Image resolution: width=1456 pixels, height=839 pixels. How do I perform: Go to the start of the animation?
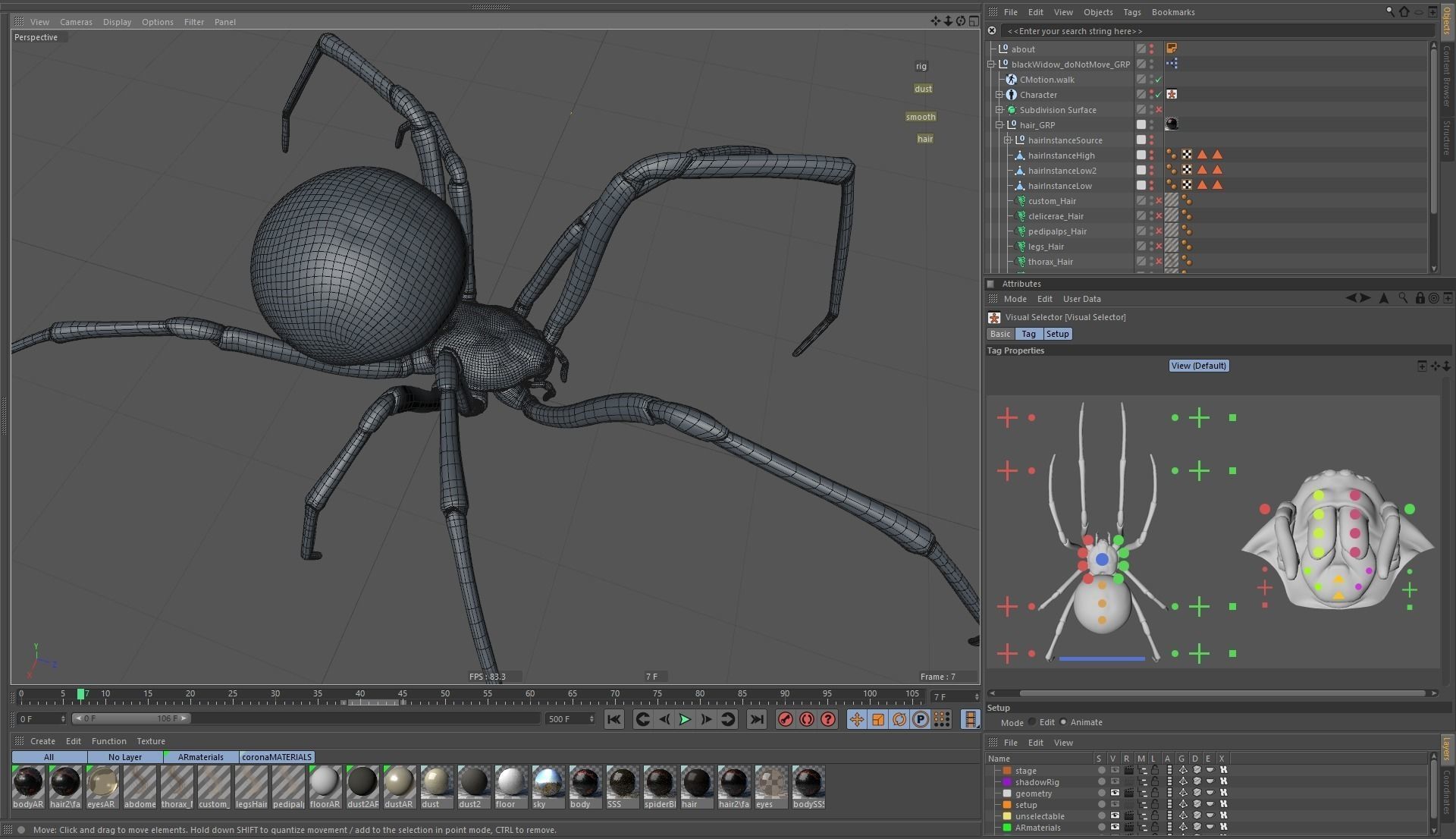614,719
